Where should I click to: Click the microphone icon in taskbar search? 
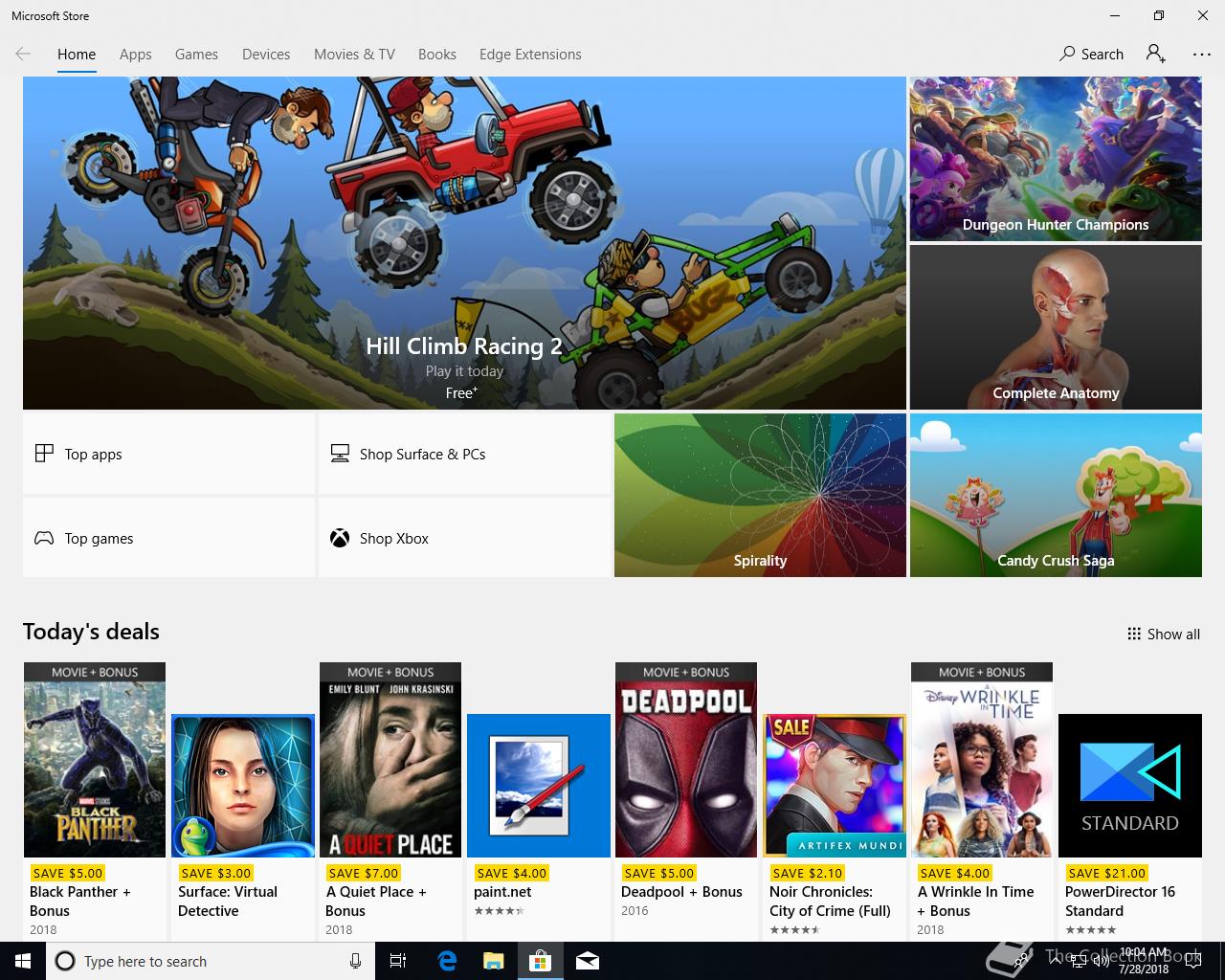[355, 961]
